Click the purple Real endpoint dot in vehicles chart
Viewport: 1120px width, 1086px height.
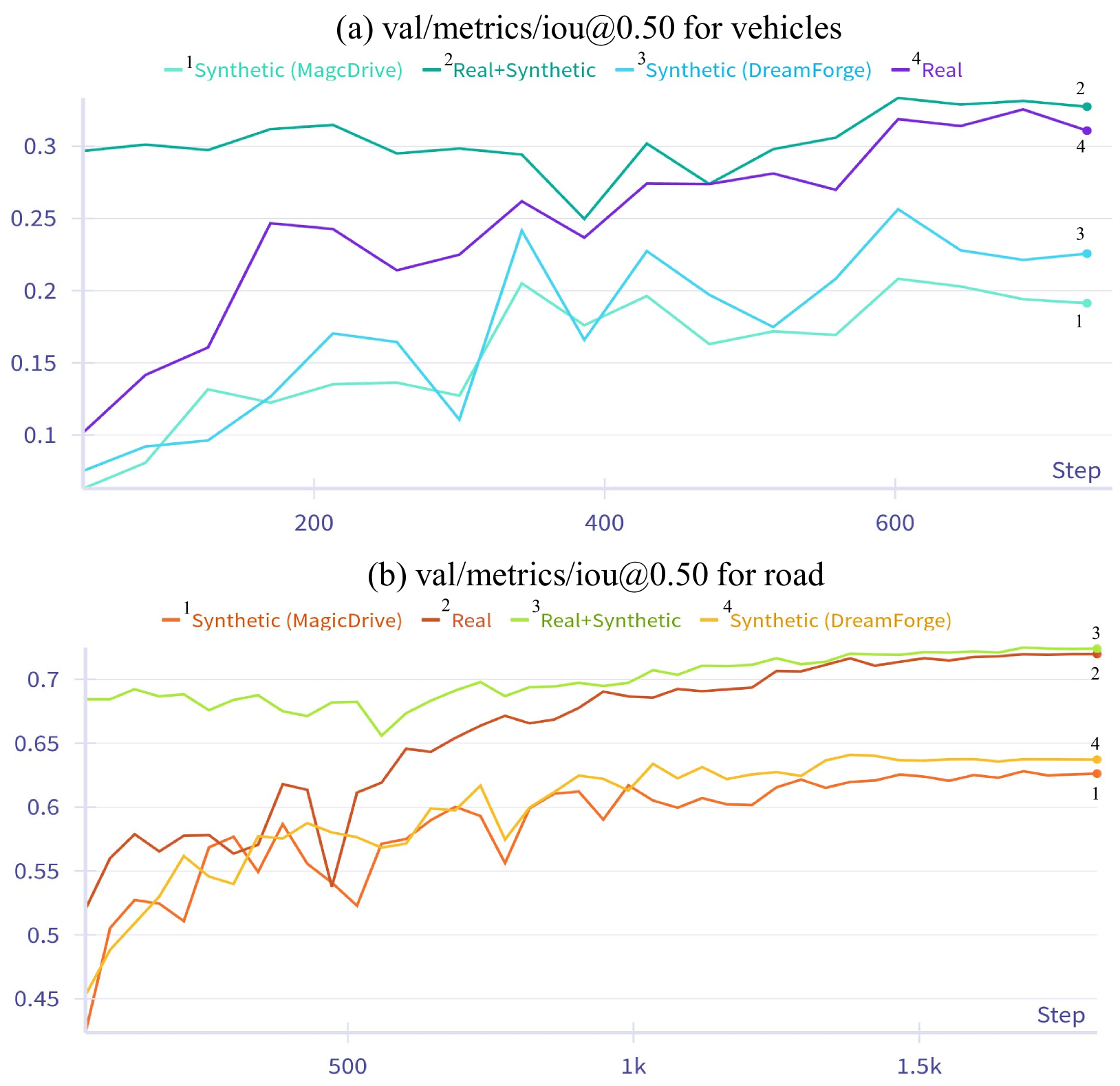pos(1087,131)
